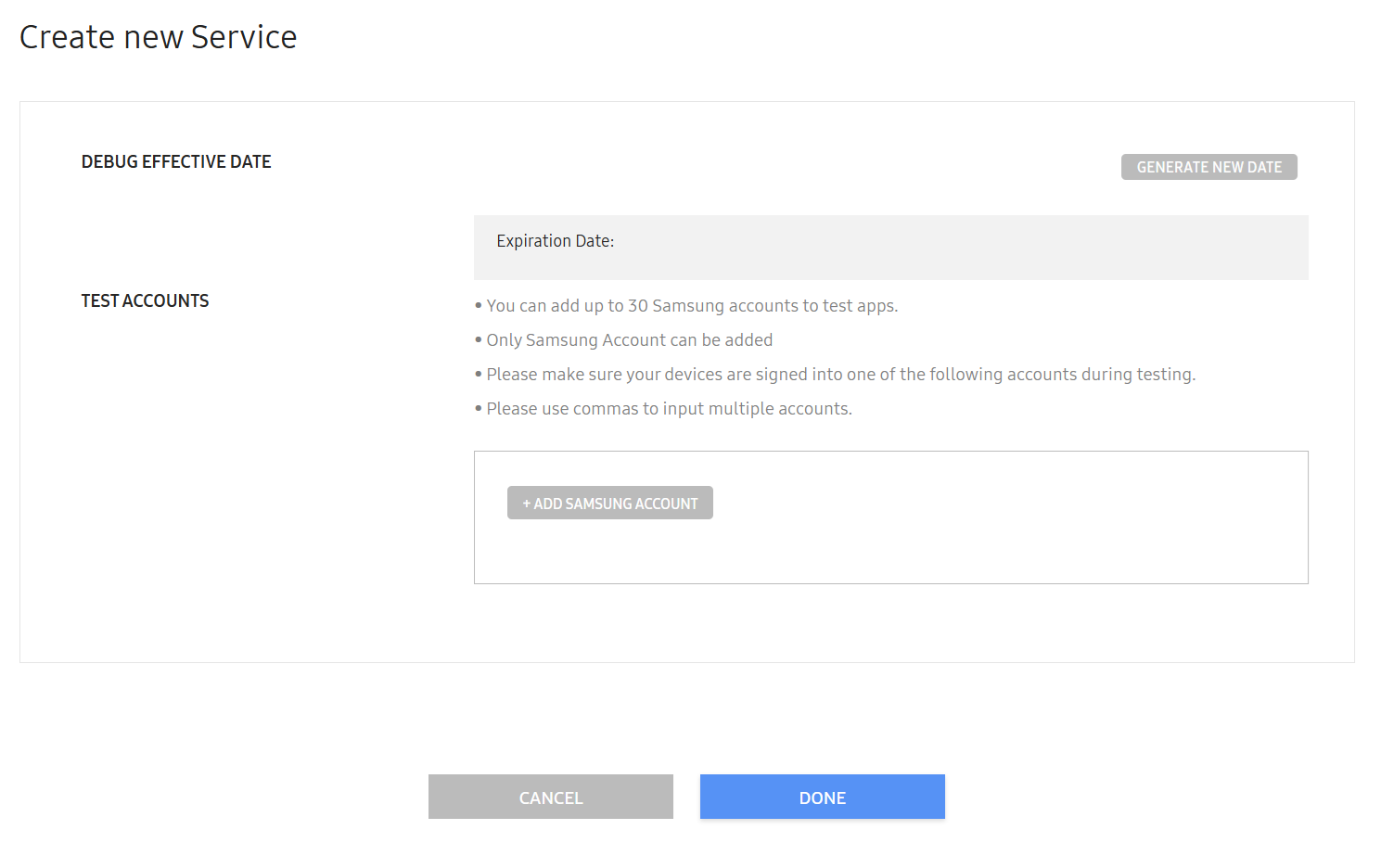
Task: Click the bullet before the commas note
Action: pos(479,409)
